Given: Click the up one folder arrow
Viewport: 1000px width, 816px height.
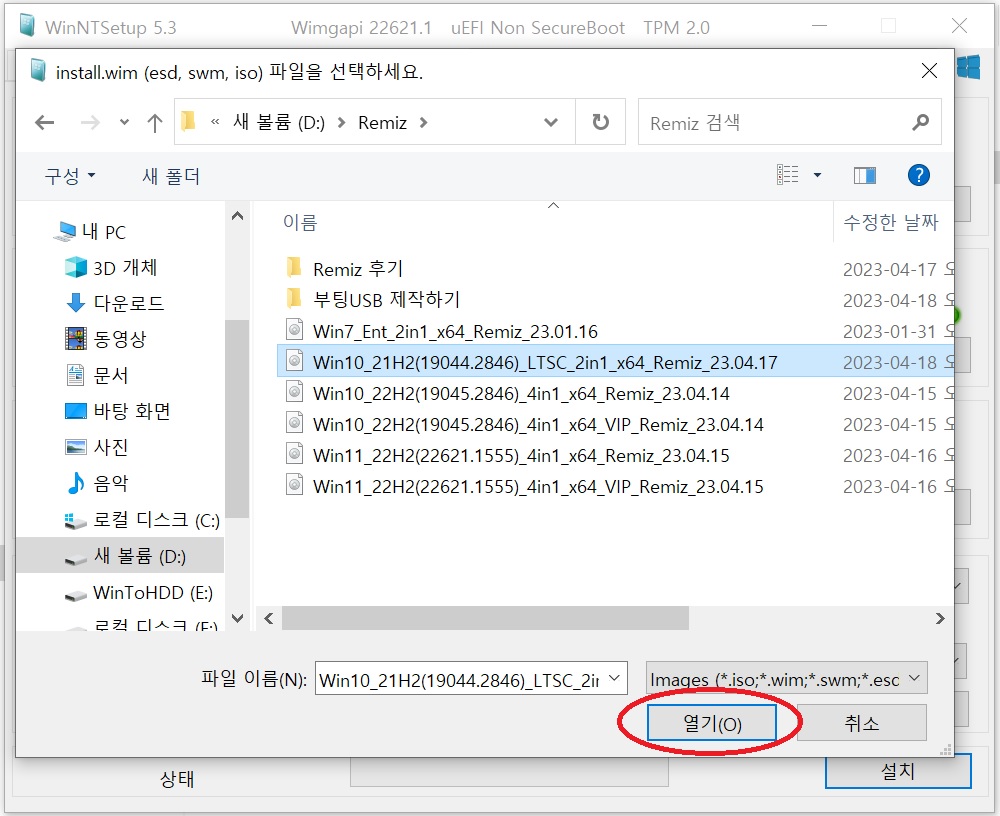Looking at the screenshot, I should pos(154,122).
